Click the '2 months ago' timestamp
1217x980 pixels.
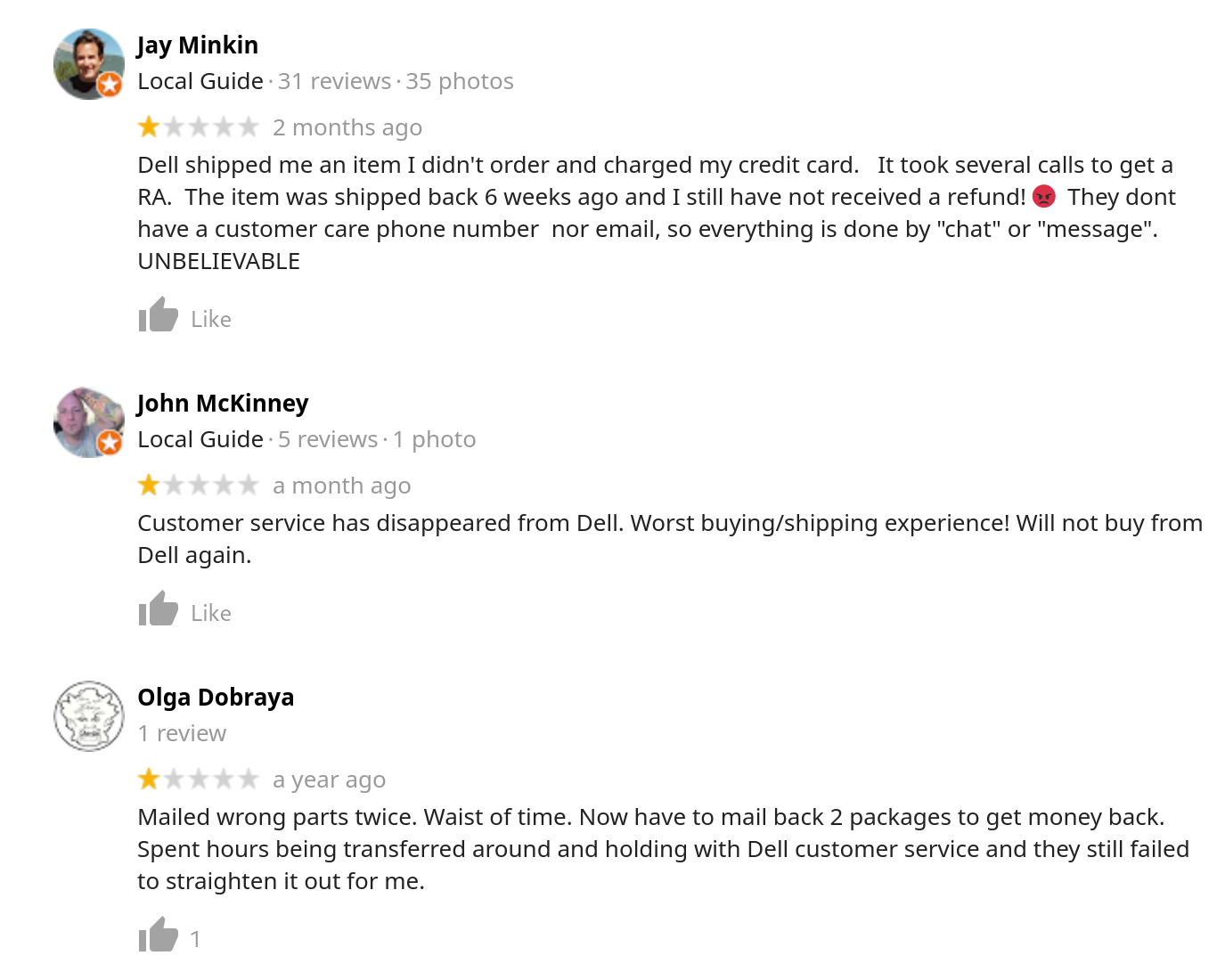347,127
